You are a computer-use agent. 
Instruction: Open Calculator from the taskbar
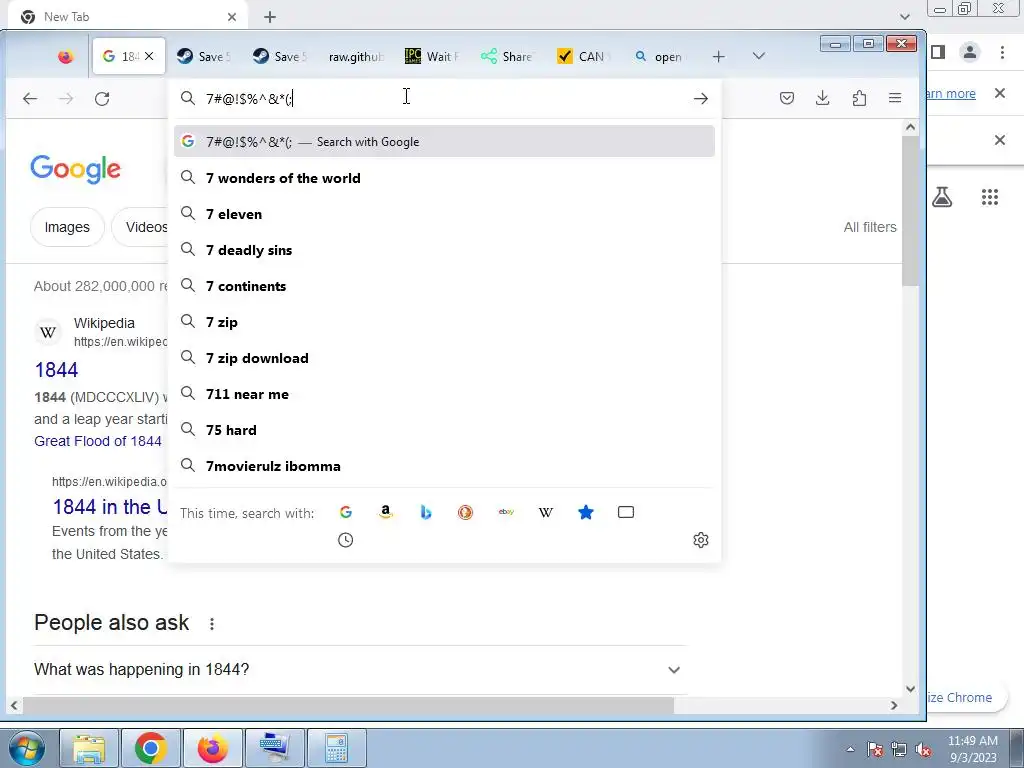(336, 748)
